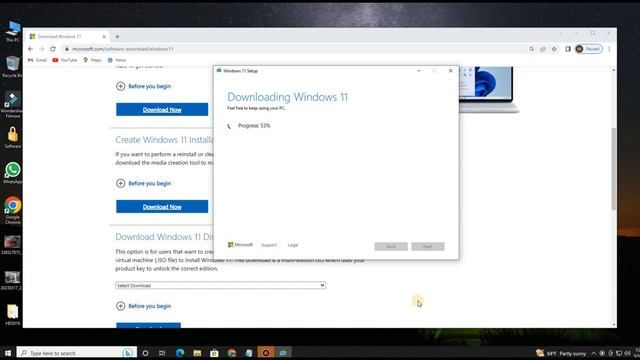Launch Microsoft Edge from the taskbar
Screen dimensions: 640x360
(x=180, y=353)
